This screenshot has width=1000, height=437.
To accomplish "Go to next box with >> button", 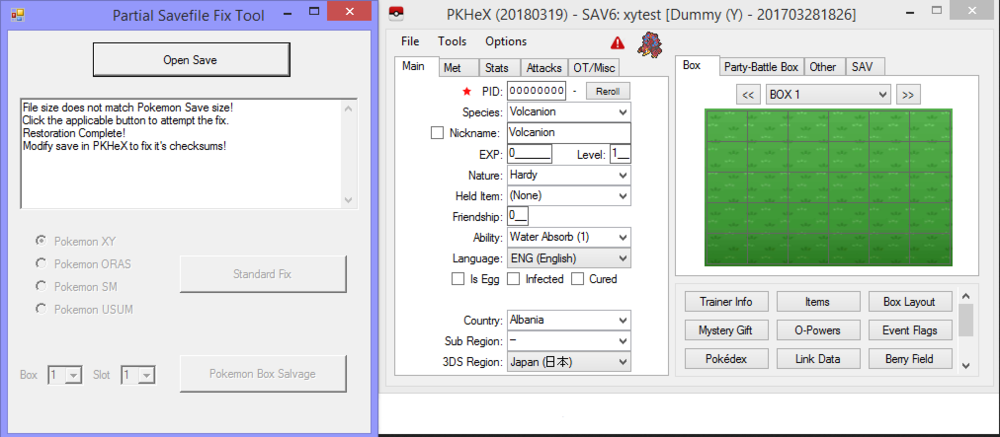I will 906,94.
